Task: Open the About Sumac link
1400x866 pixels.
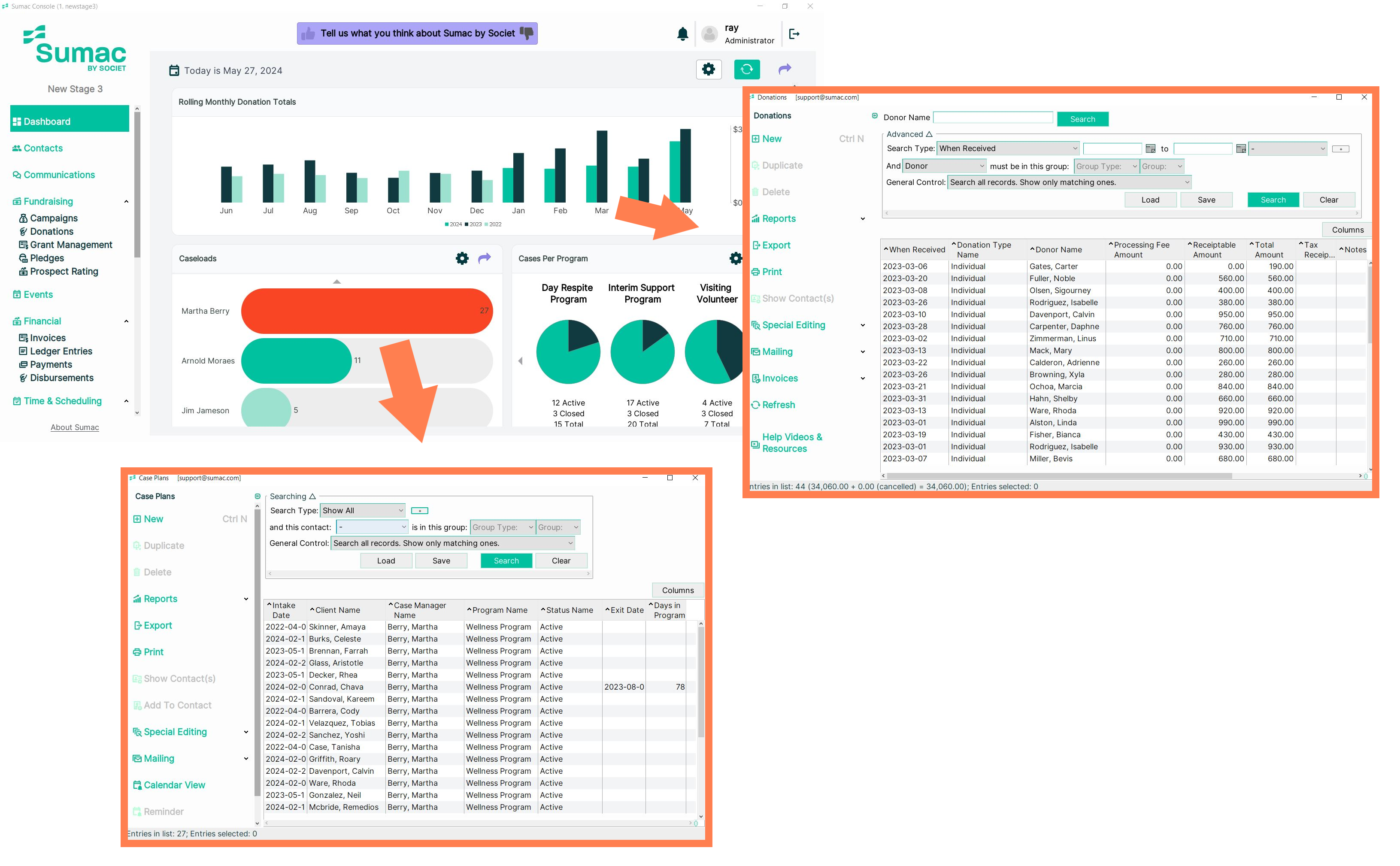Action: 75,427
